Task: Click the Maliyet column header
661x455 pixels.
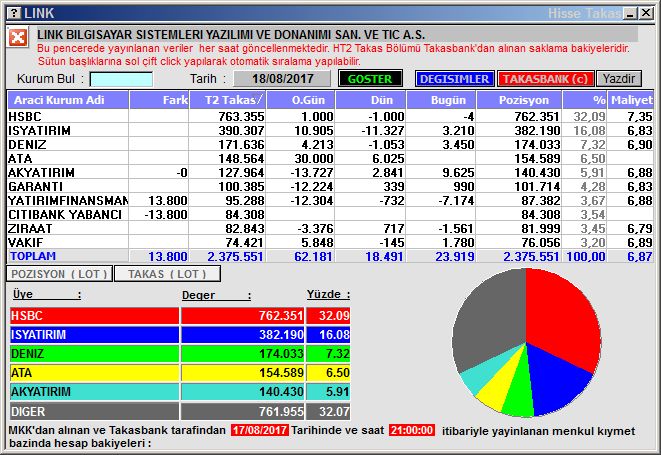Action: pyautogui.click(x=631, y=100)
